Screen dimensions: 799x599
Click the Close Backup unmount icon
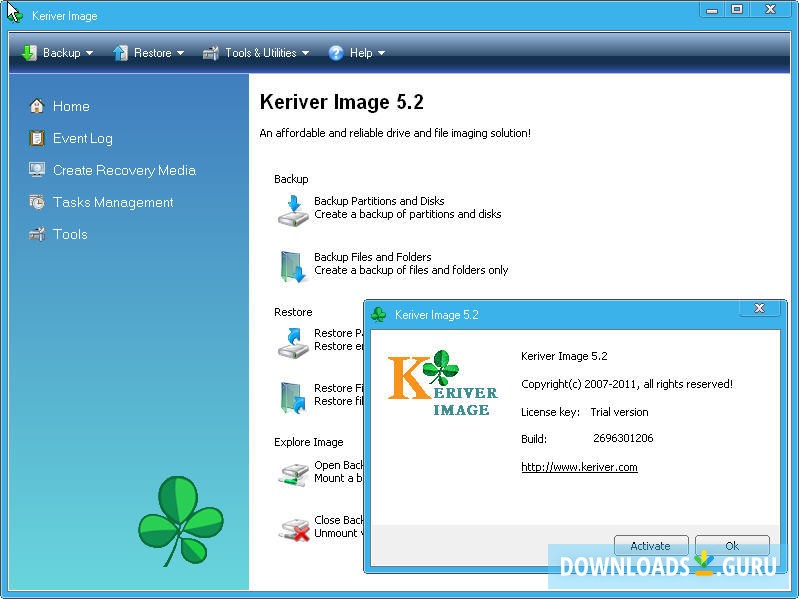click(294, 529)
